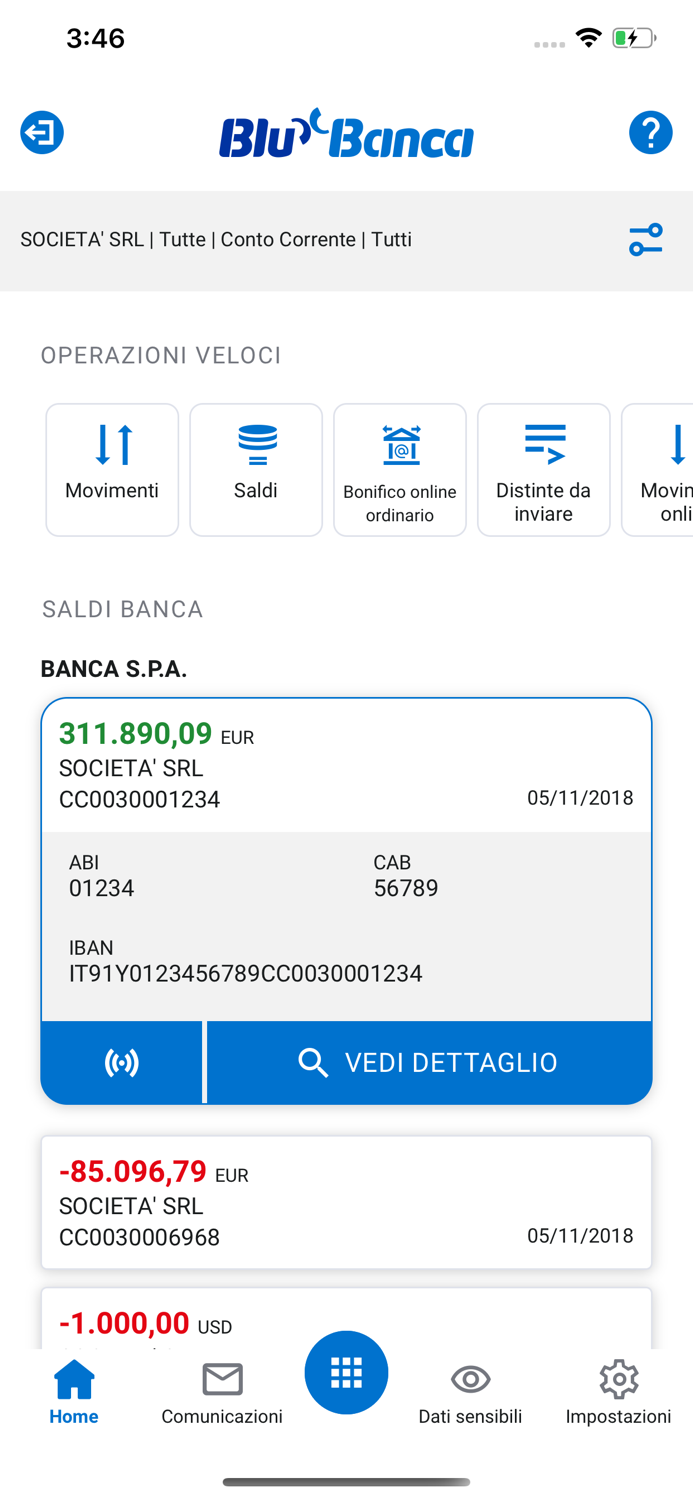The height and width of the screenshot is (1500, 693).
Task: Open the central app grid button
Action: click(346, 1372)
